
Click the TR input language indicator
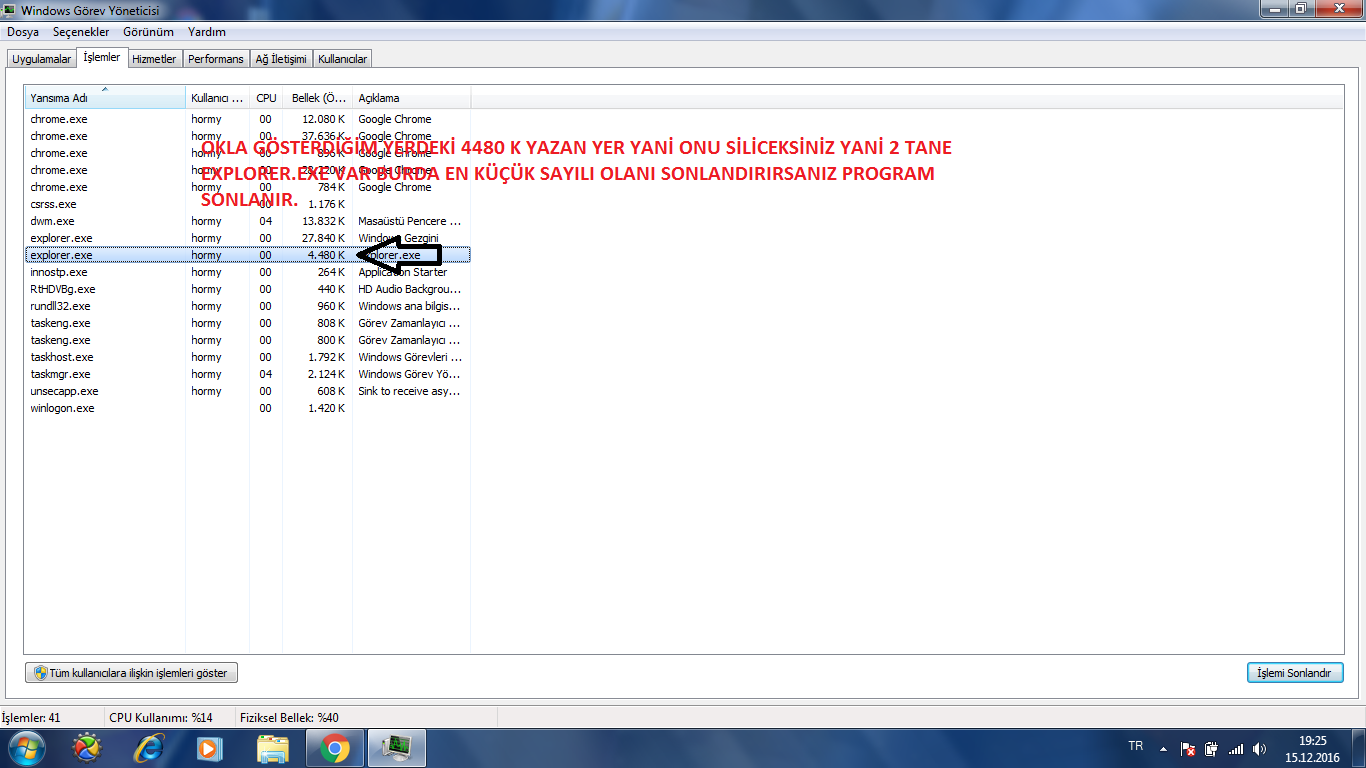point(1136,746)
